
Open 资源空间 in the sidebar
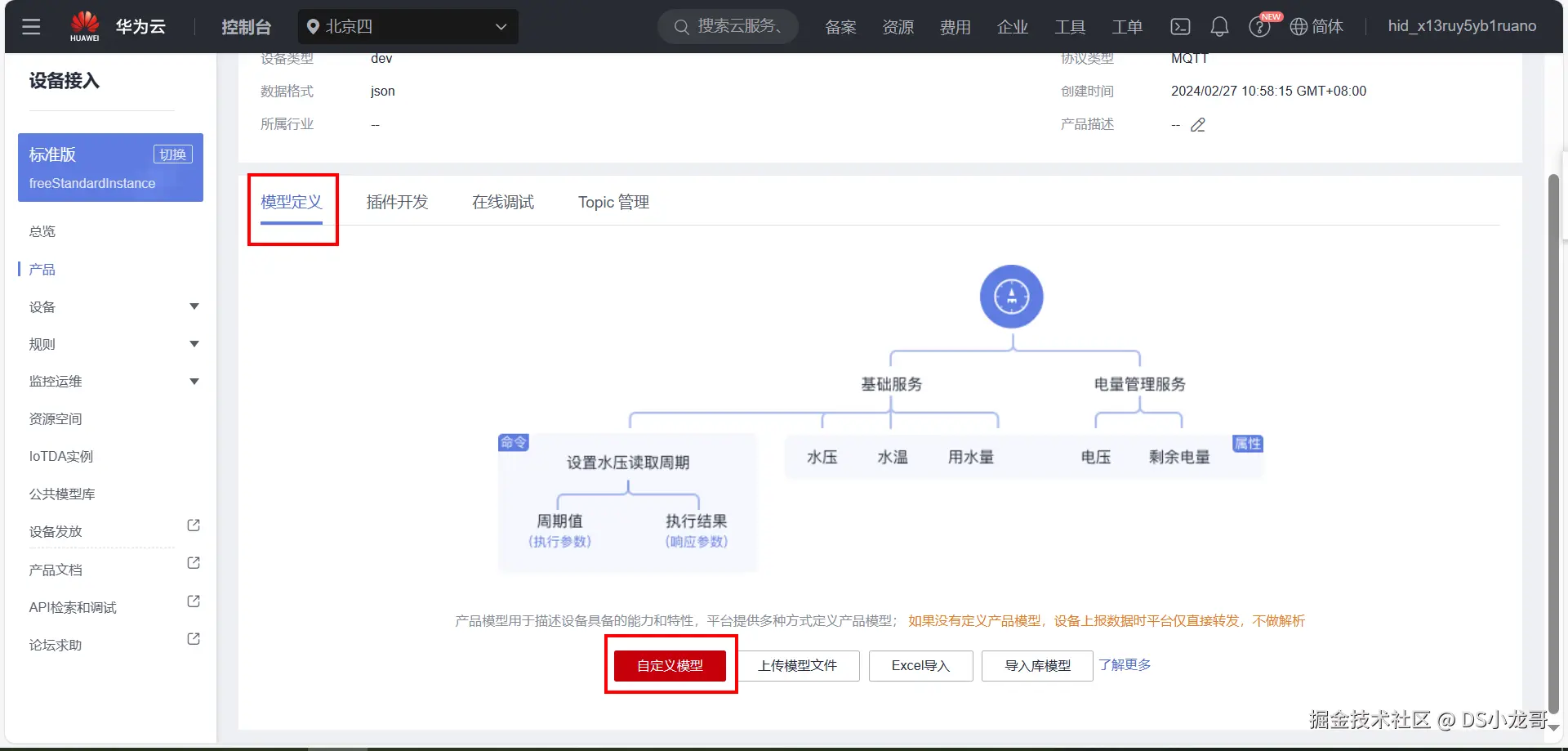click(56, 419)
